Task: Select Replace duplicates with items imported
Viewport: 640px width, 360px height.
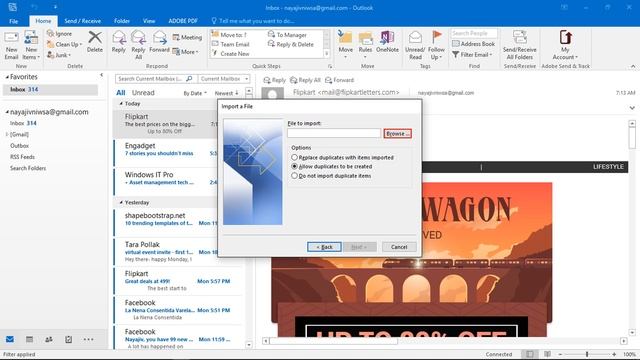Action: (x=294, y=157)
